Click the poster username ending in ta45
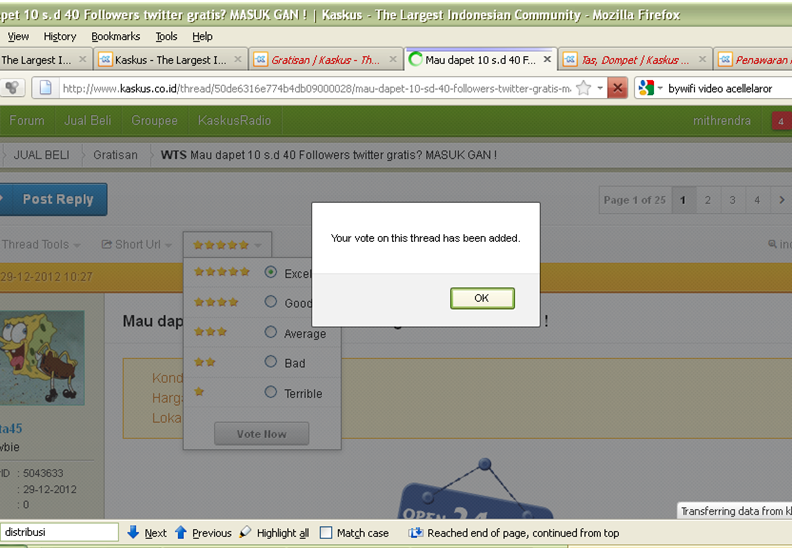 pyautogui.click(x=11, y=429)
